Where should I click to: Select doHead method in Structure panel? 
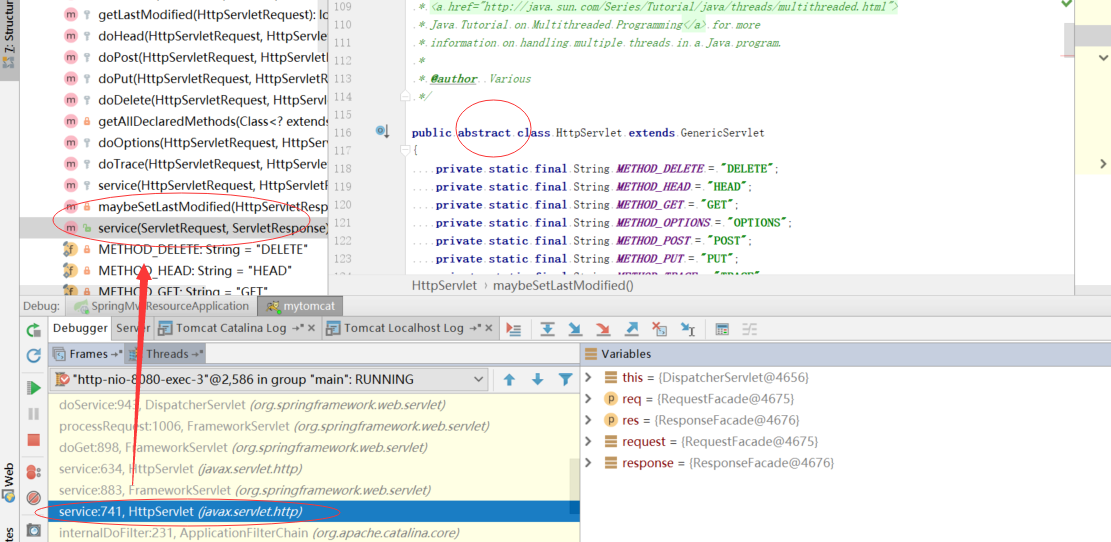pos(174,35)
